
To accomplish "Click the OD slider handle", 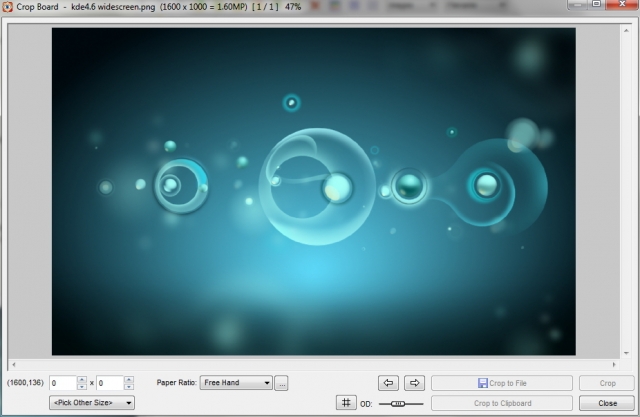I will 398,403.
